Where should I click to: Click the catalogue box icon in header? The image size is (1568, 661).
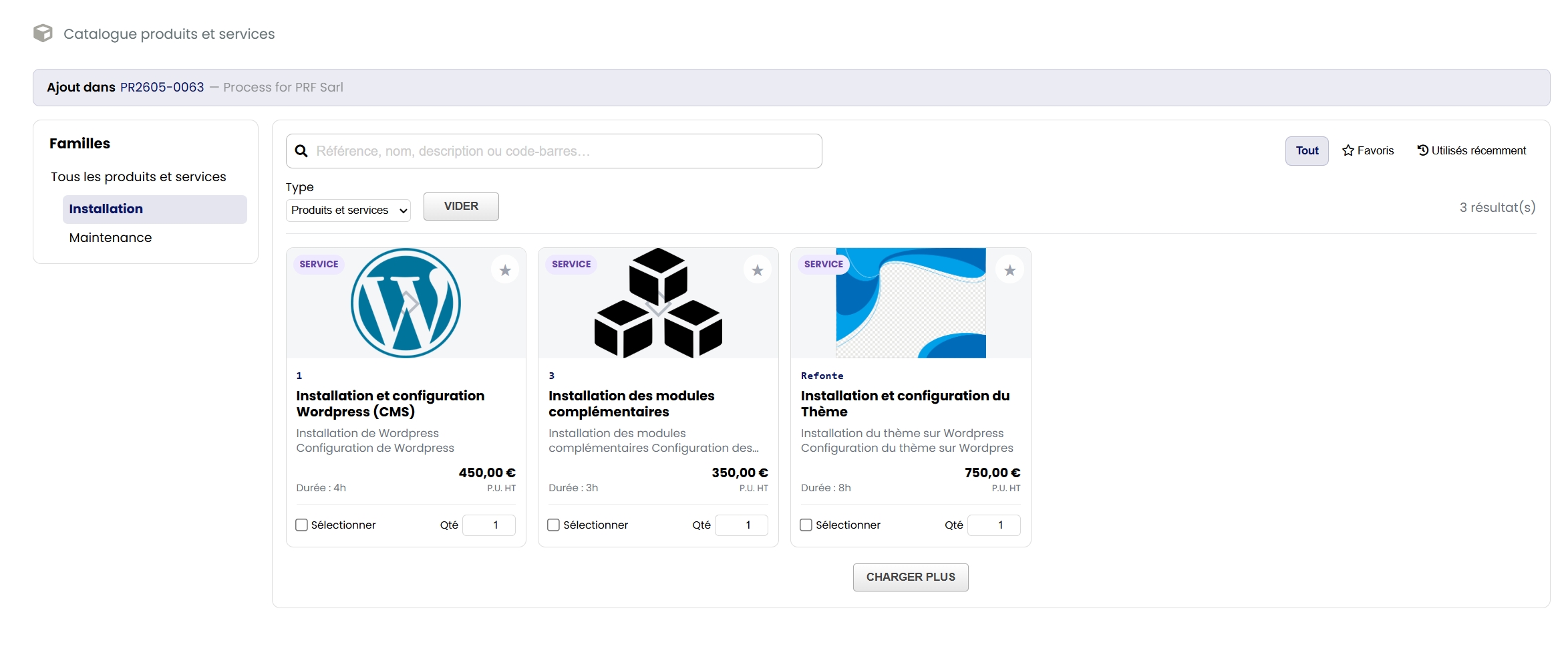(x=43, y=33)
